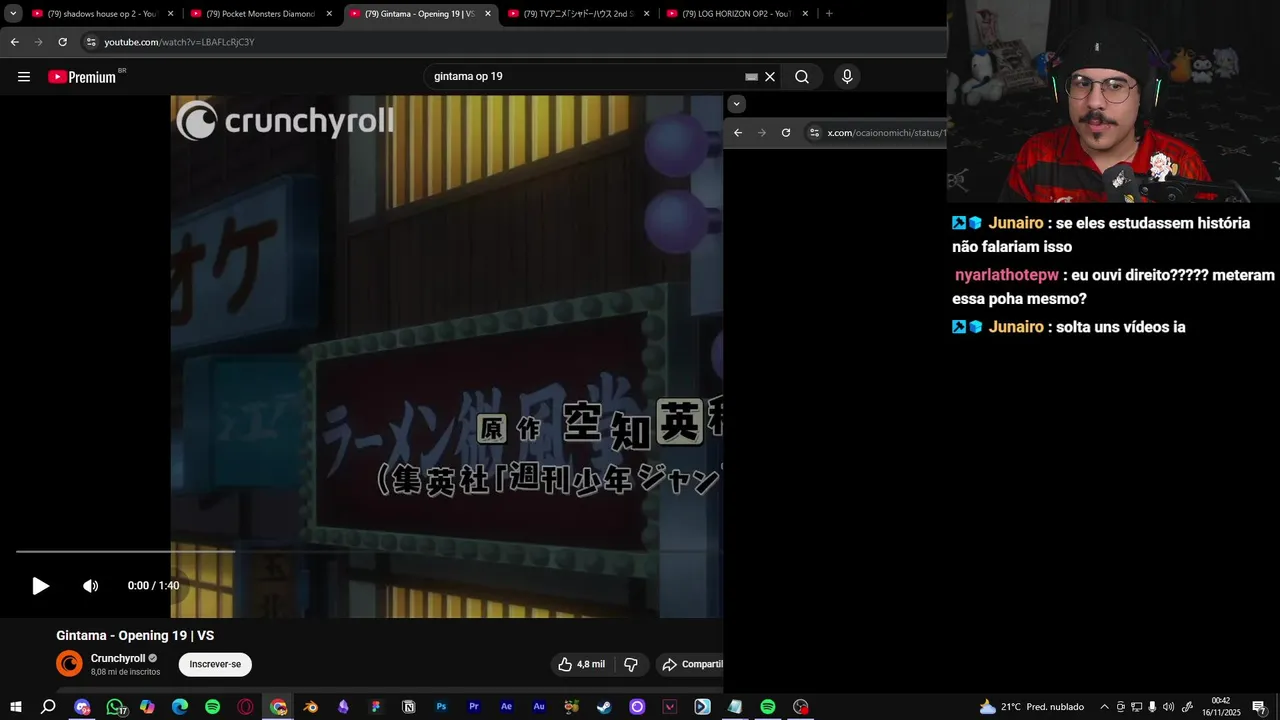The width and height of the screenshot is (1280, 720).
Task: Open Discord from the taskbar
Action: [x=82, y=707]
